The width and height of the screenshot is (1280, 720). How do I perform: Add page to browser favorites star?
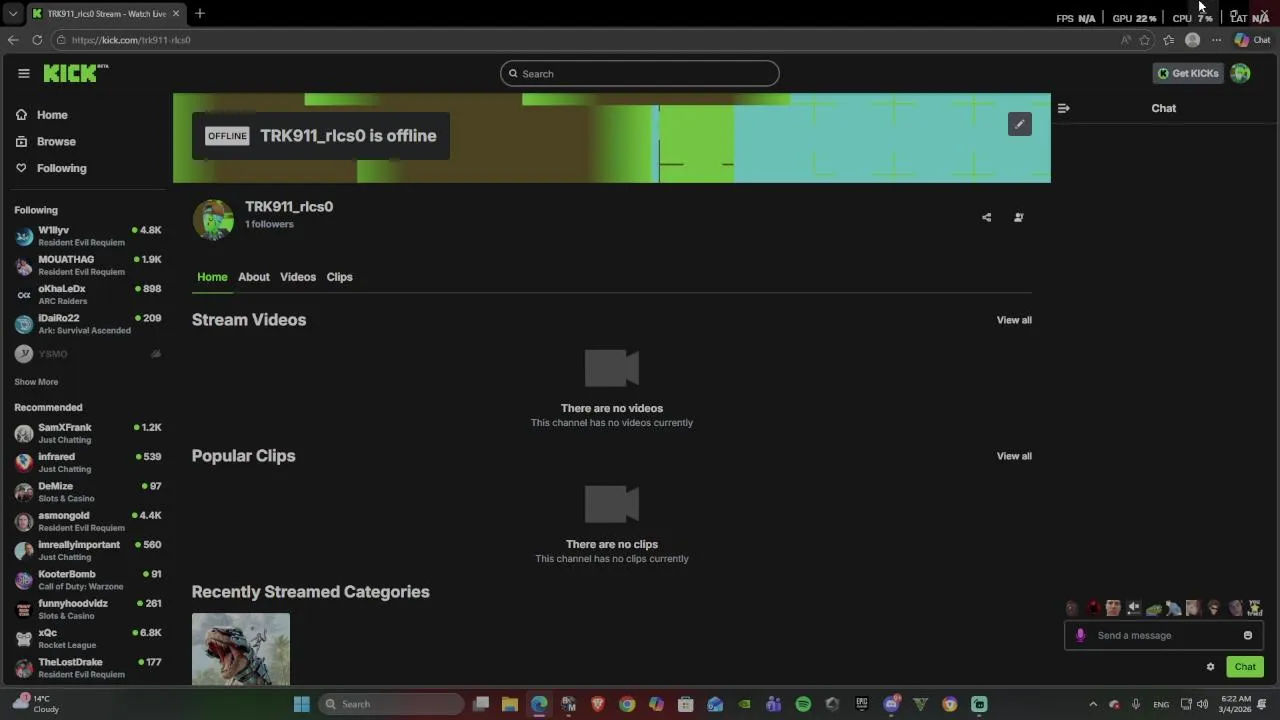[x=1145, y=40]
